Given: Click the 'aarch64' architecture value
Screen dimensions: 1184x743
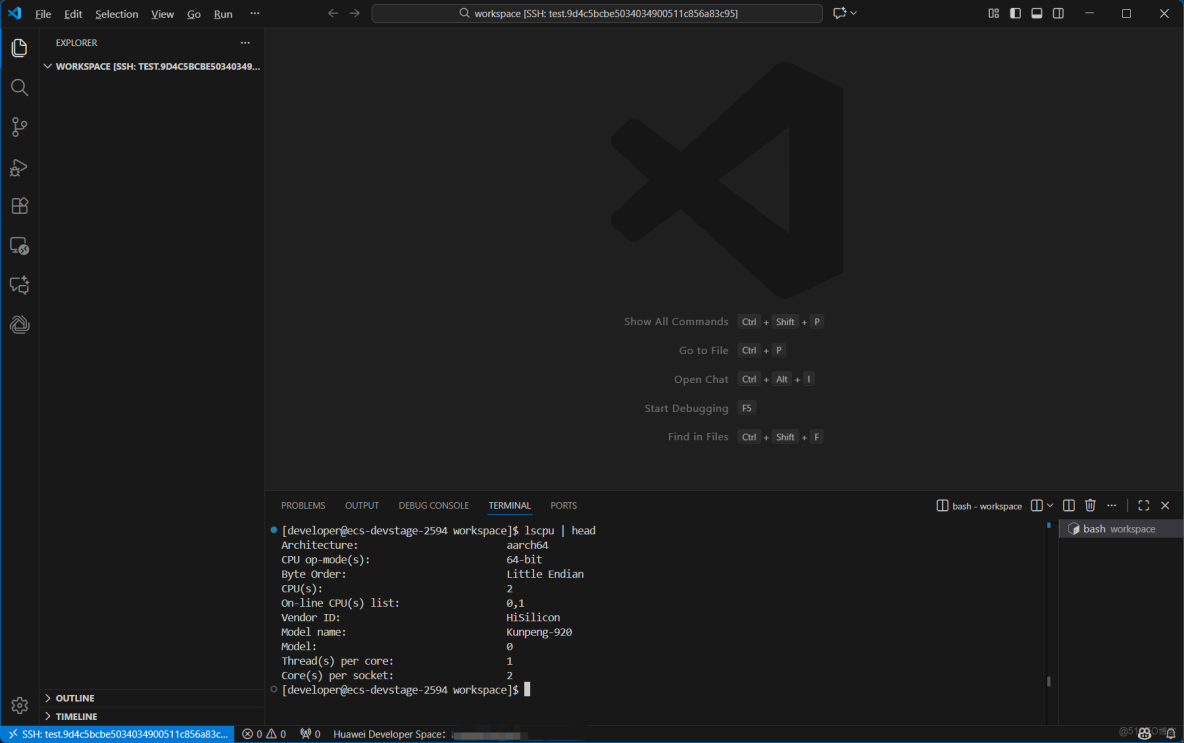Looking at the screenshot, I should 527,545.
